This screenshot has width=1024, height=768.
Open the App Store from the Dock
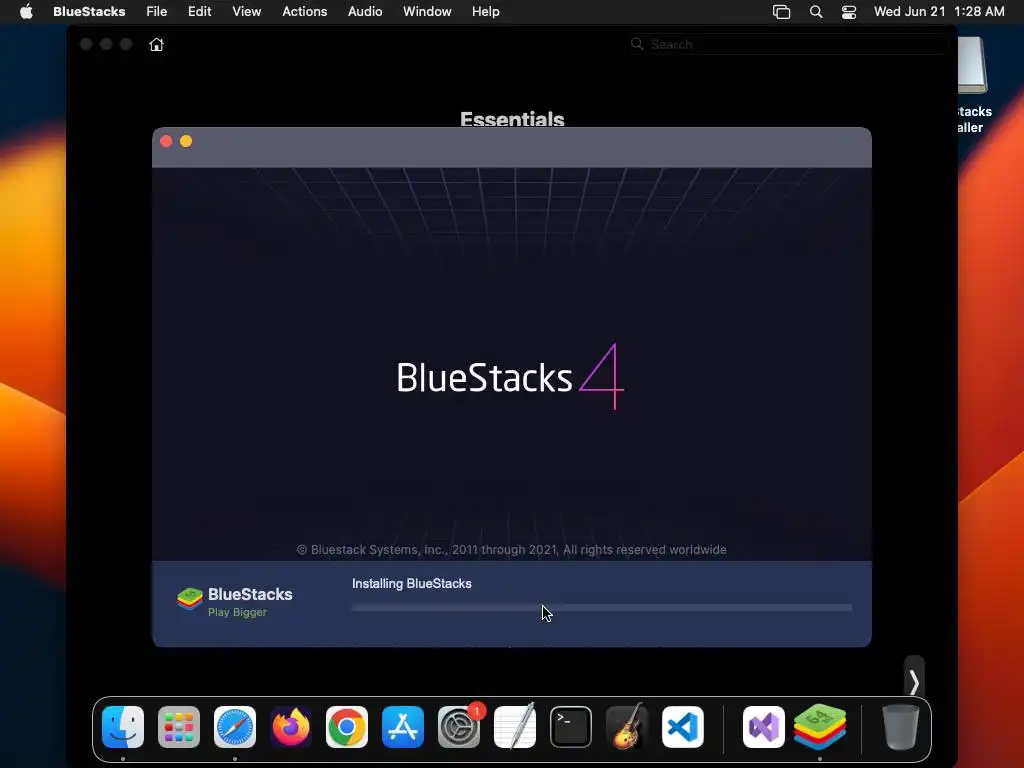point(403,727)
